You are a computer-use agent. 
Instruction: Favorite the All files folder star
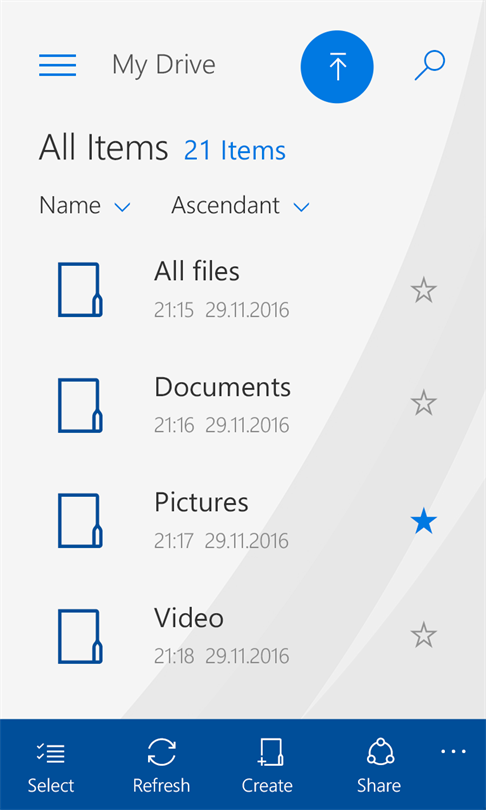[424, 290]
